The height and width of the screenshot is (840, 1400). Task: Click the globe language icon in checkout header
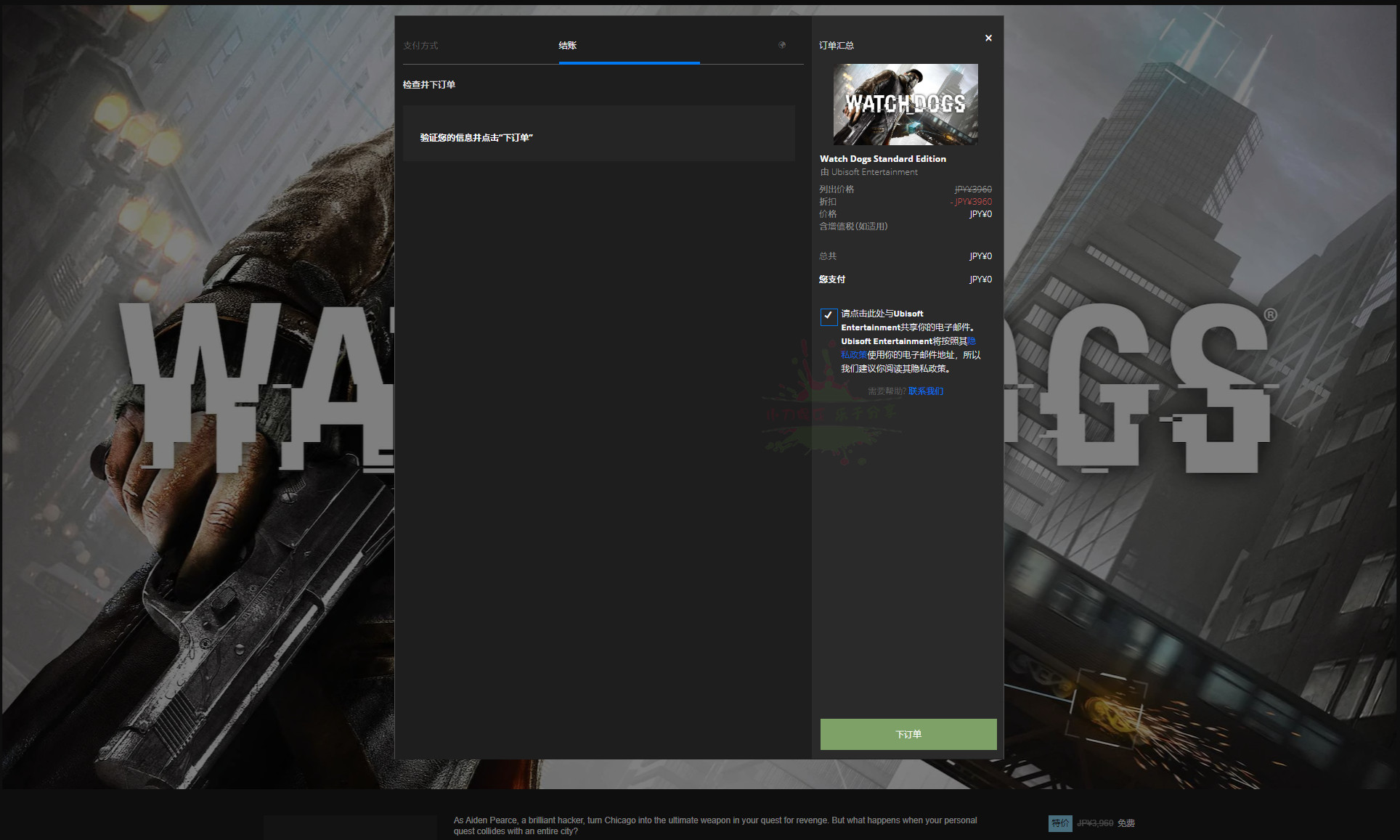coord(782,45)
